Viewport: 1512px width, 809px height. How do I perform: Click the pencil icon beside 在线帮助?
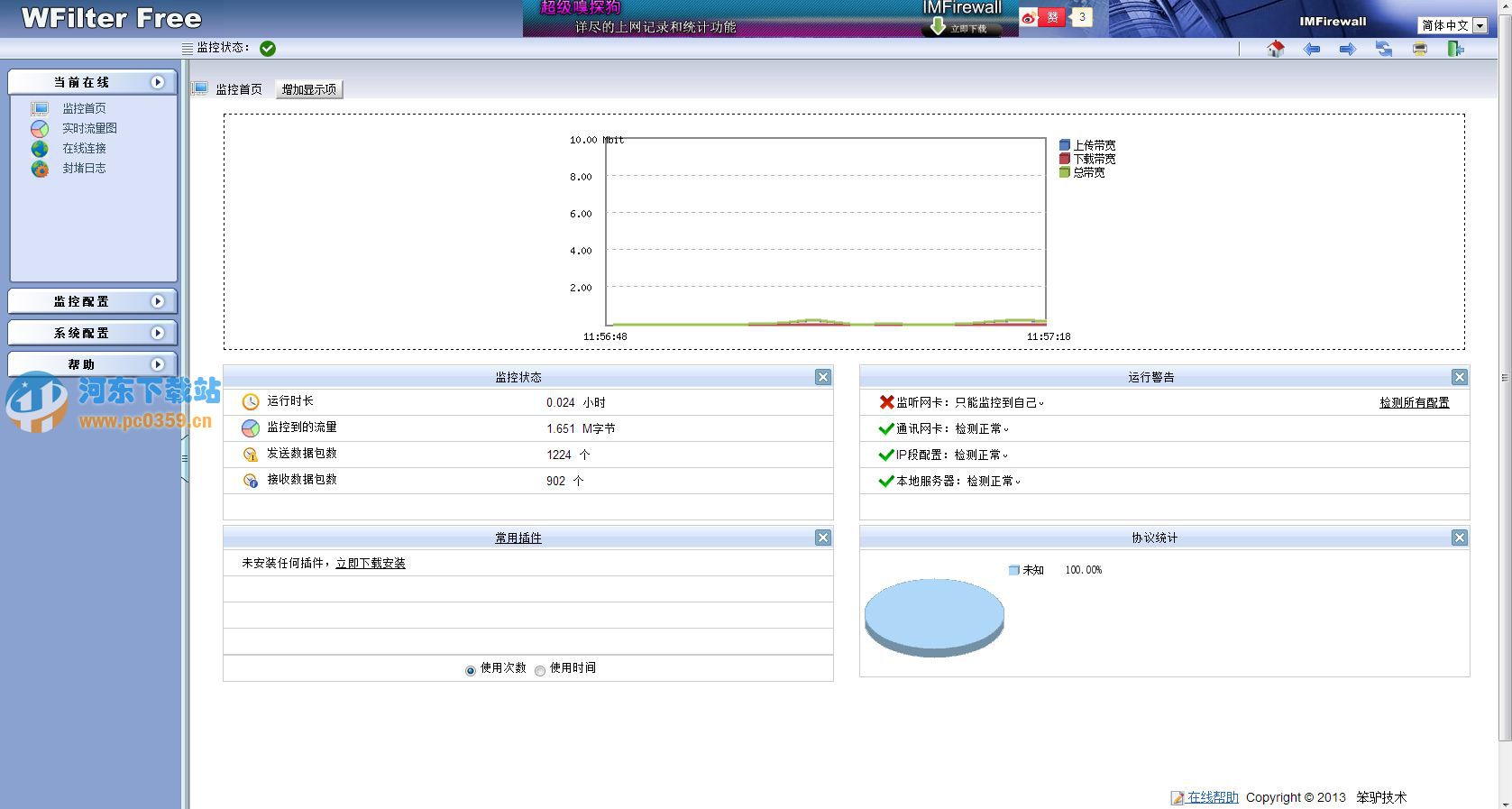tap(1178, 797)
